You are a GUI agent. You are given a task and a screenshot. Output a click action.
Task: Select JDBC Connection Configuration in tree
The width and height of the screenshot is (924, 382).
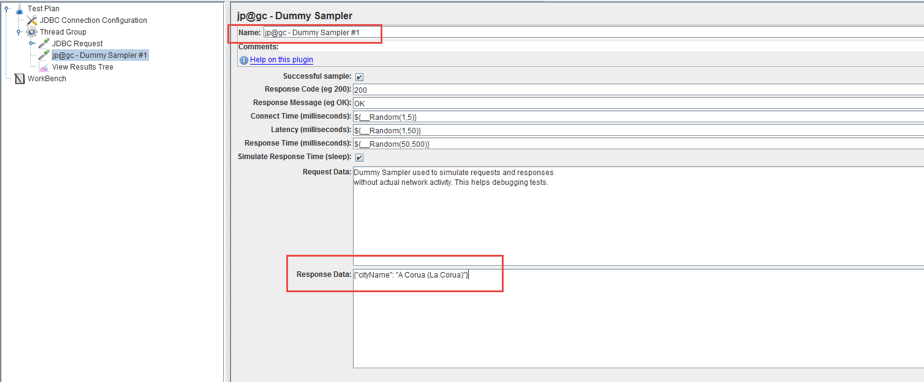pyautogui.click(x=94, y=20)
